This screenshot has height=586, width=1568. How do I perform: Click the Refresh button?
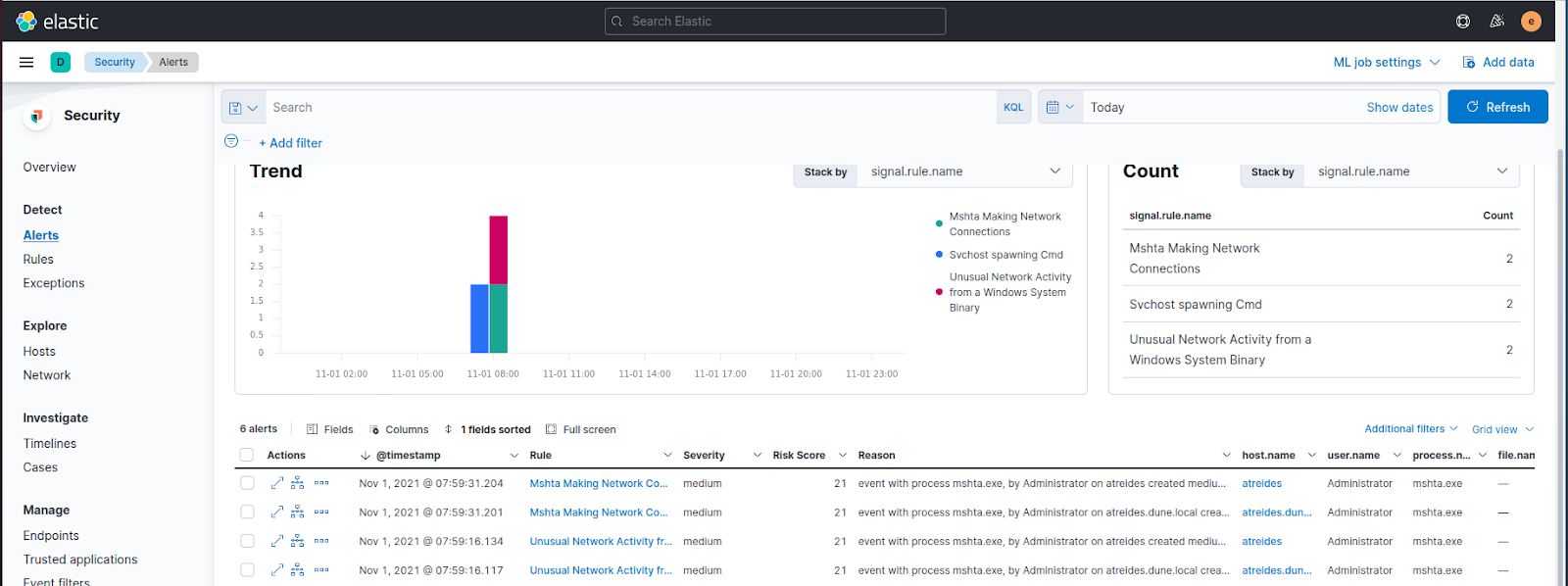click(x=1497, y=108)
